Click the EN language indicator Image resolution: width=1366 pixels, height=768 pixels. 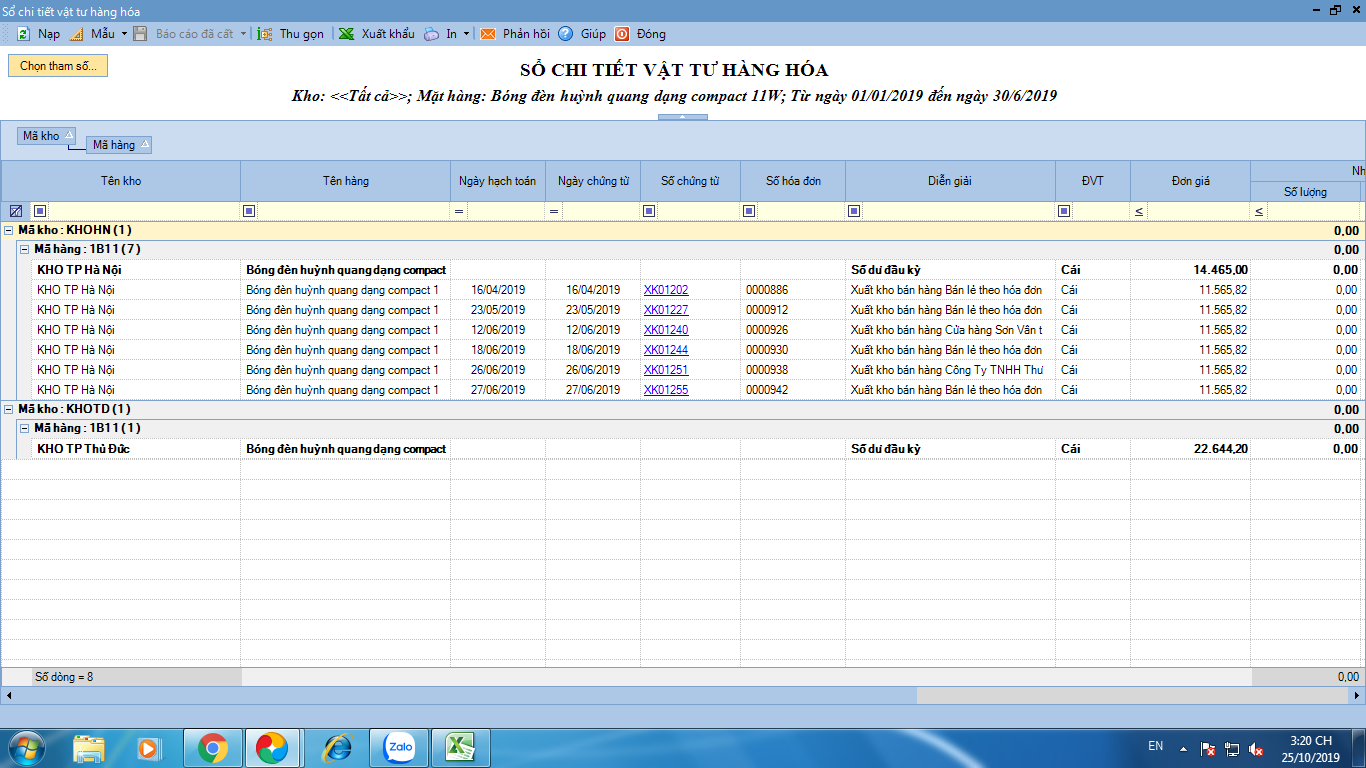[x=1155, y=746]
